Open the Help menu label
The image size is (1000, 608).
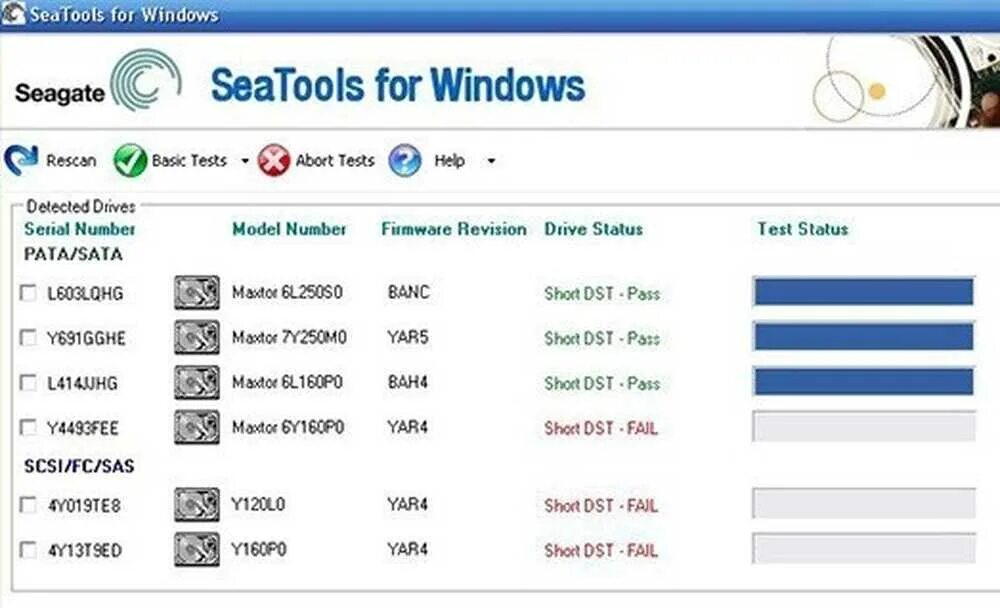(x=449, y=160)
